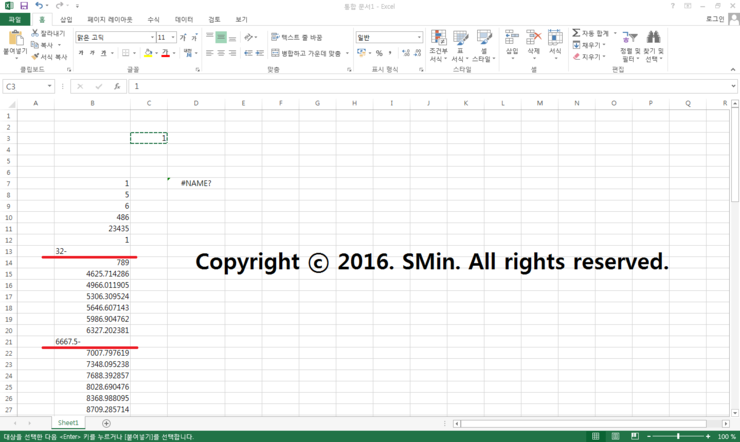Open Sort & Filter (정렬 및 필터)
The image size is (740, 442).
pyautogui.click(x=630, y=46)
